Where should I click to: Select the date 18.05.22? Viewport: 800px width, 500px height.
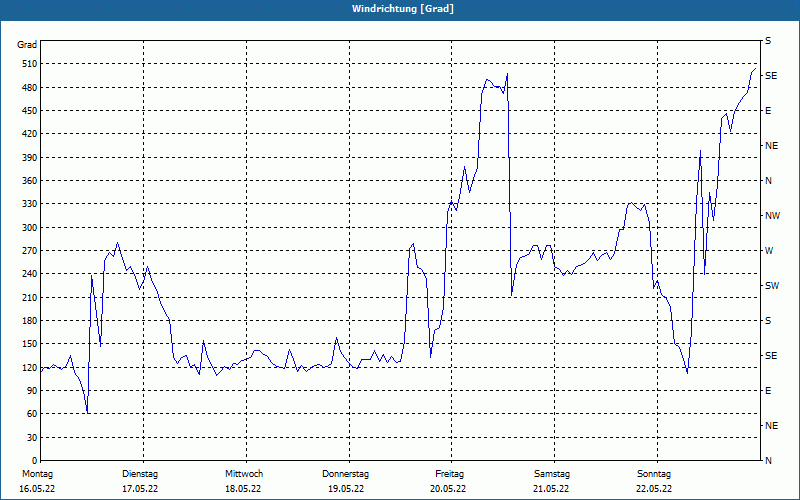click(243, 489)
